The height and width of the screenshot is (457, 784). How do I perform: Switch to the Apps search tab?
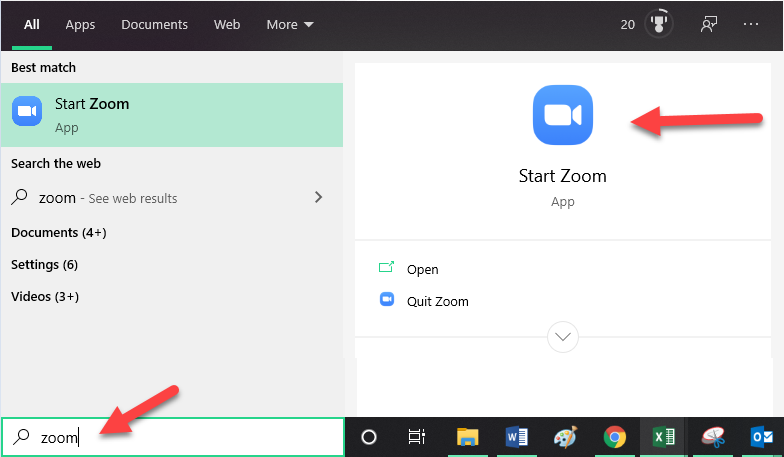(x=79, y=24)
